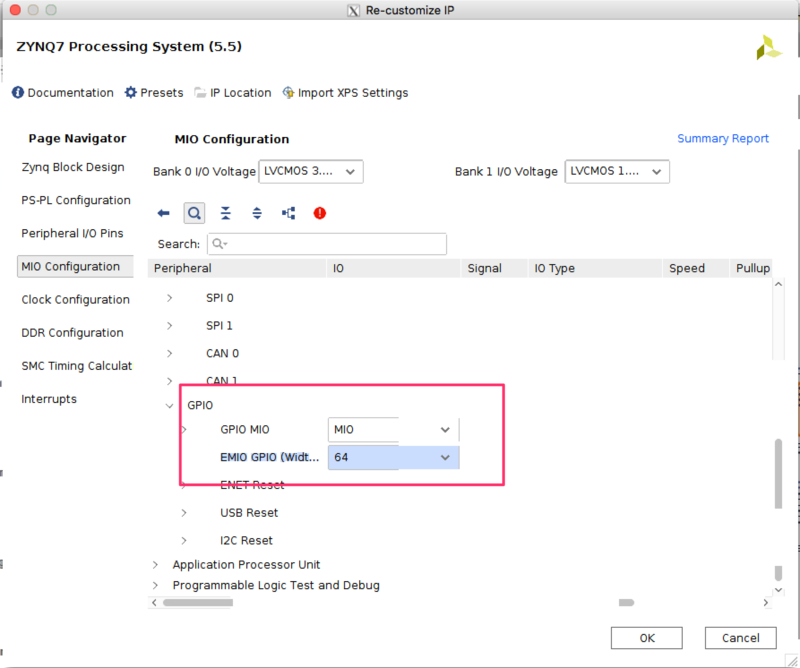
Task: Click into the Search input field
Action: click(327, 244)
